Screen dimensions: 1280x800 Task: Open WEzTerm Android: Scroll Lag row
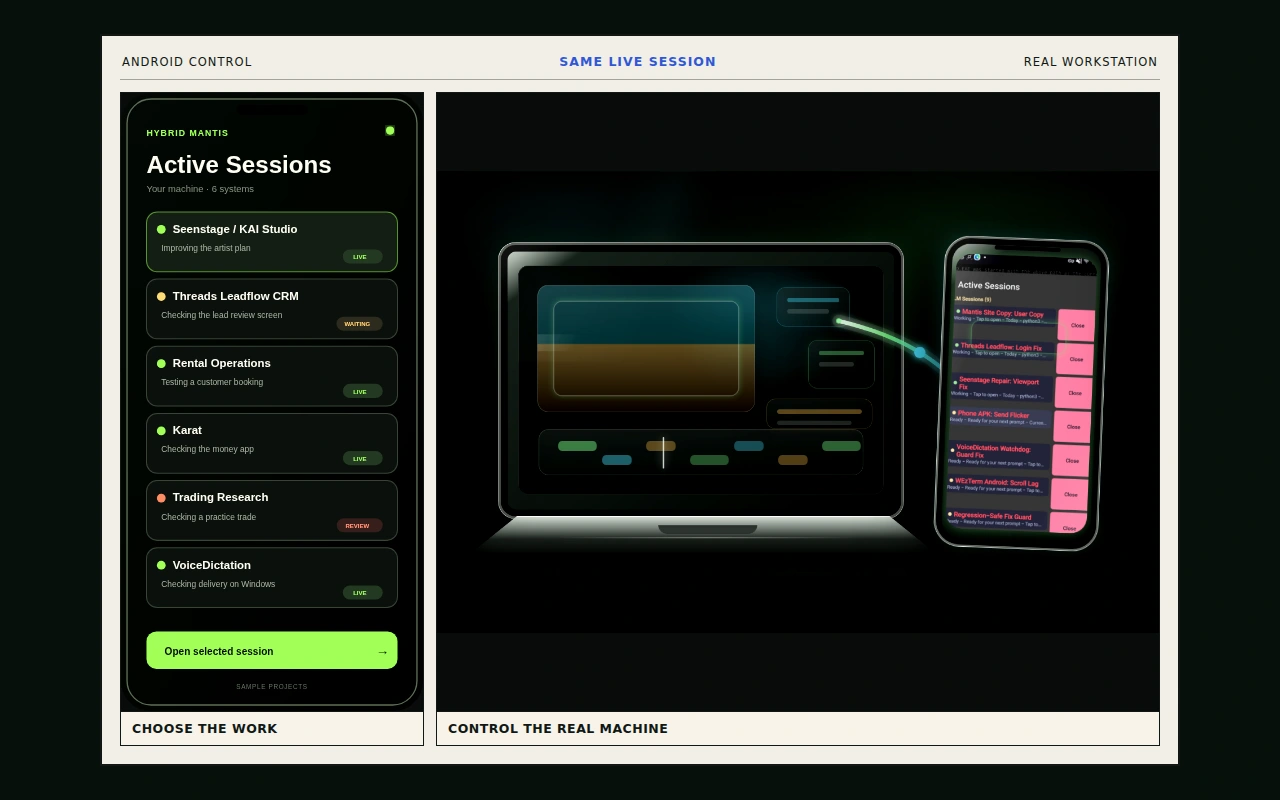point(996,486)
